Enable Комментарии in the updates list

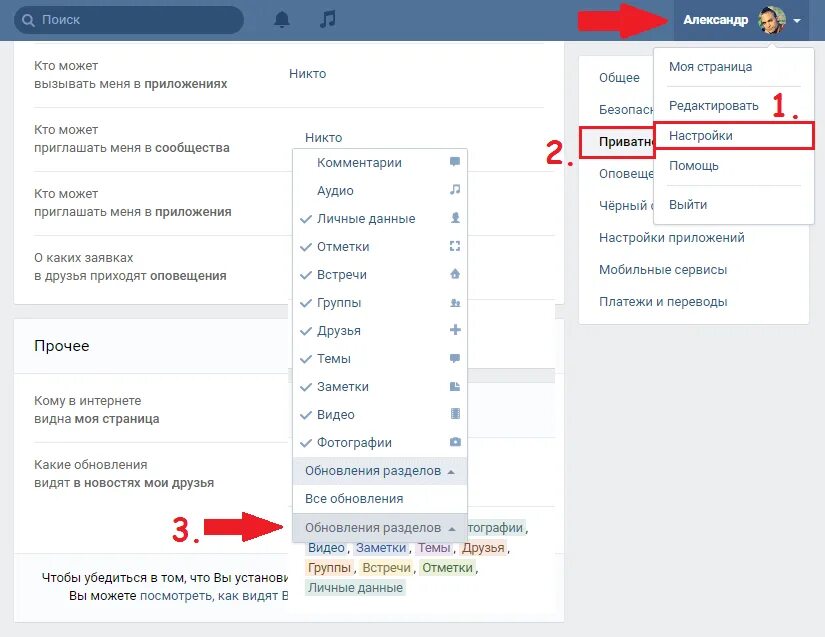point(379,163)
